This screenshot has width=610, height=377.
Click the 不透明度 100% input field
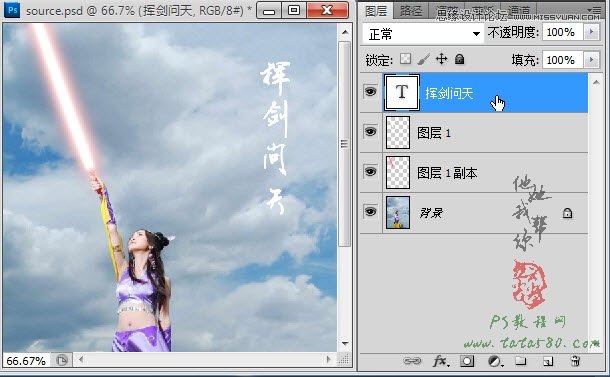pos(562,32)
